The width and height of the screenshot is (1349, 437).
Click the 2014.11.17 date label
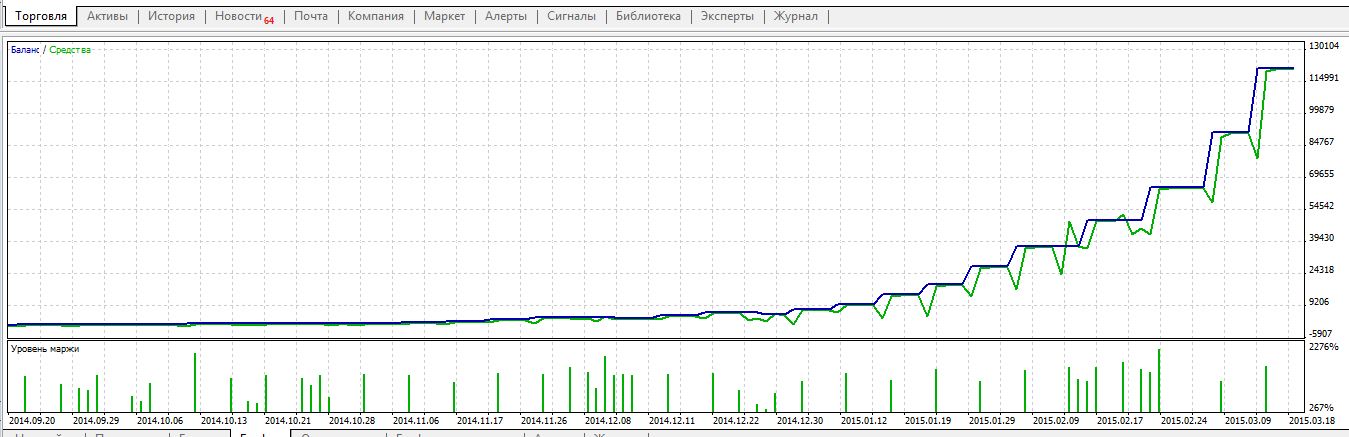[480, 421]
